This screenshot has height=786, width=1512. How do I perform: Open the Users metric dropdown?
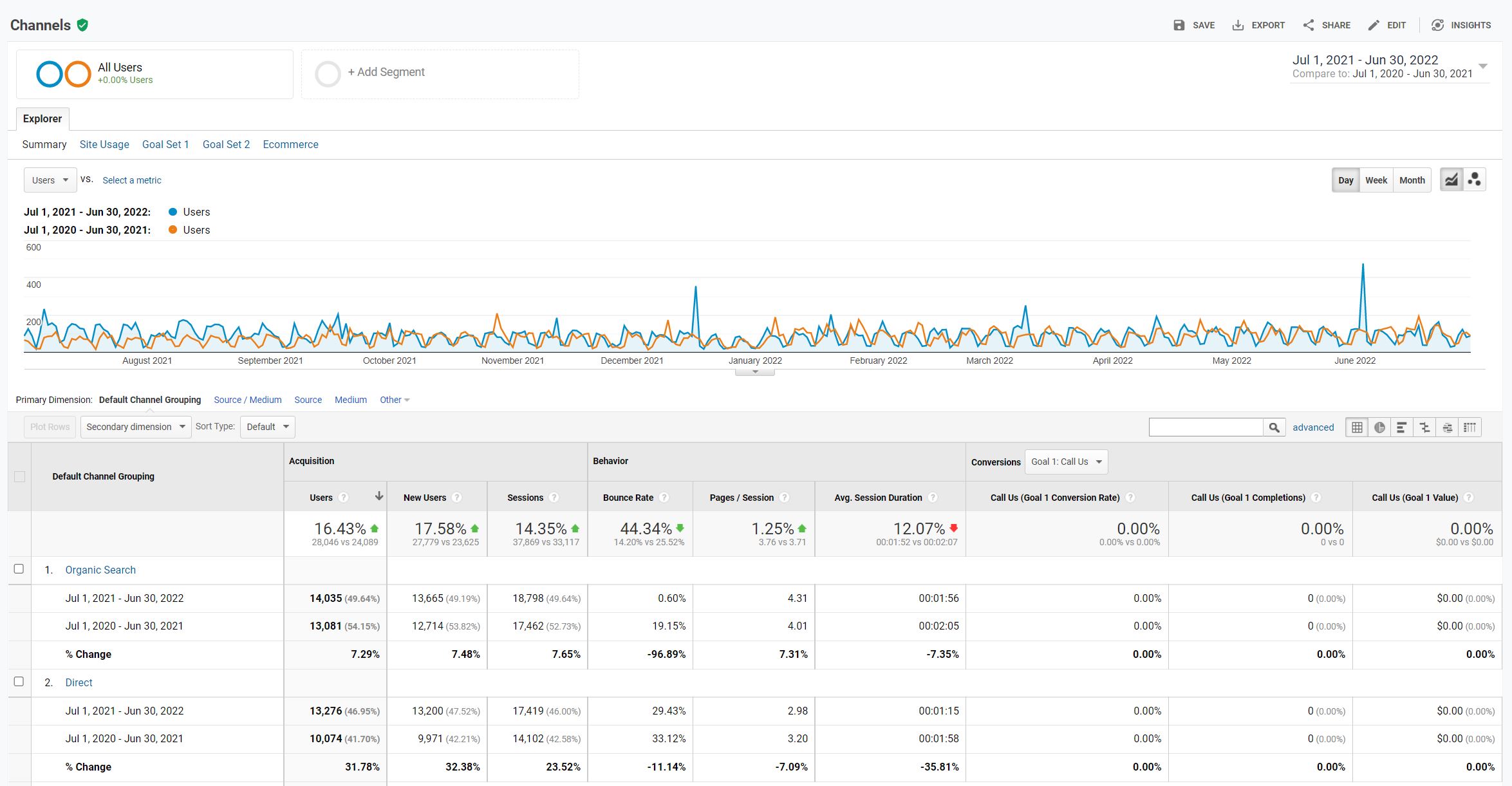pos(50,180)
